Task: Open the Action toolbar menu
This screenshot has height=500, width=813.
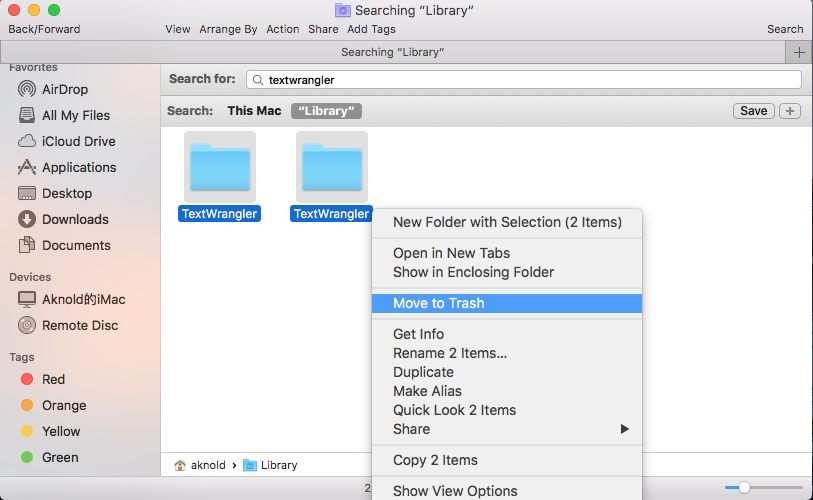Action: (283, 29)
